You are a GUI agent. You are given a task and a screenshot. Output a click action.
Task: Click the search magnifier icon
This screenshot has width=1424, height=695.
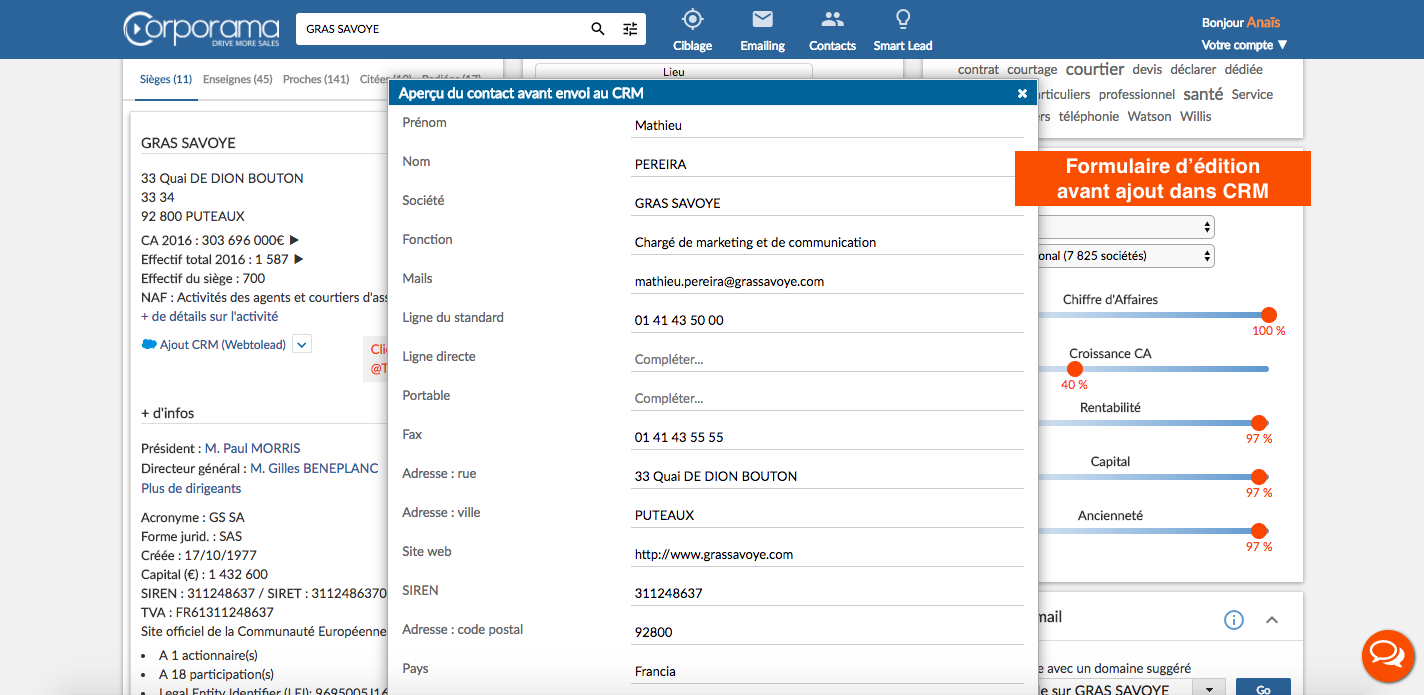(x=598, y=29)
